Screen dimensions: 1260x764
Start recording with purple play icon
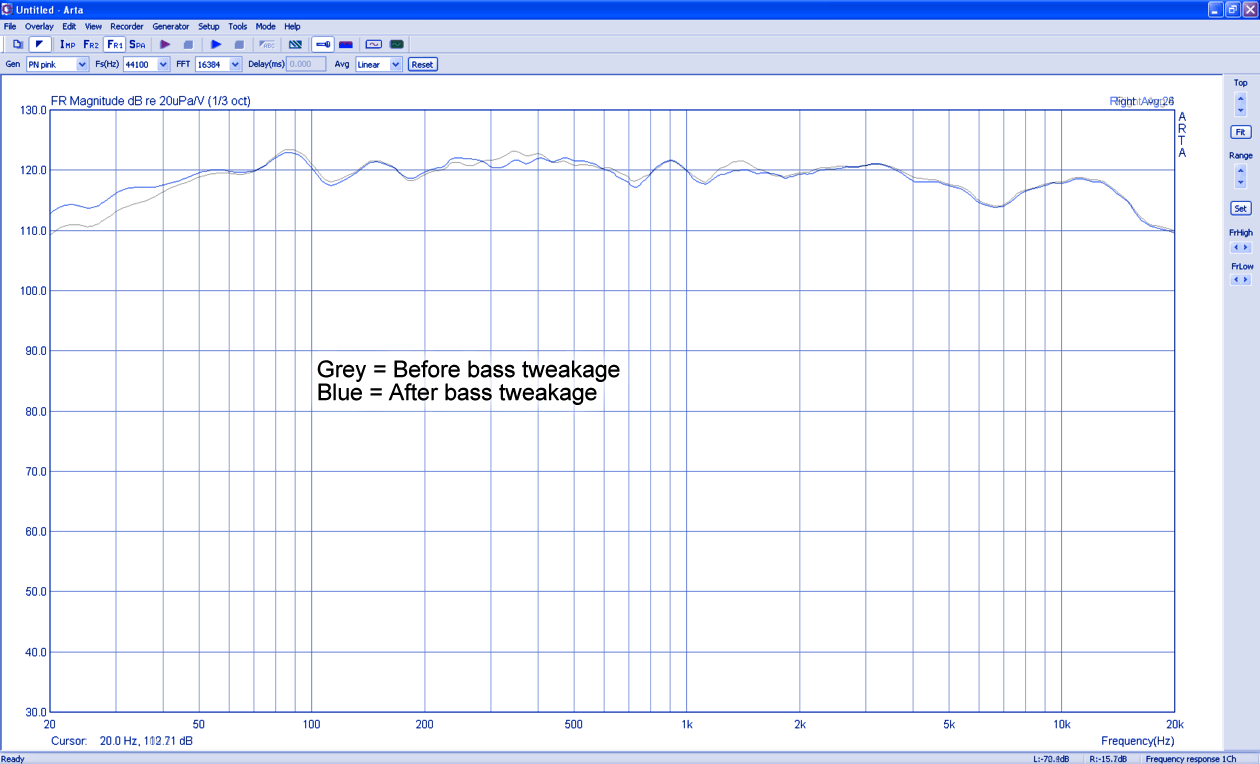[165, 44]
